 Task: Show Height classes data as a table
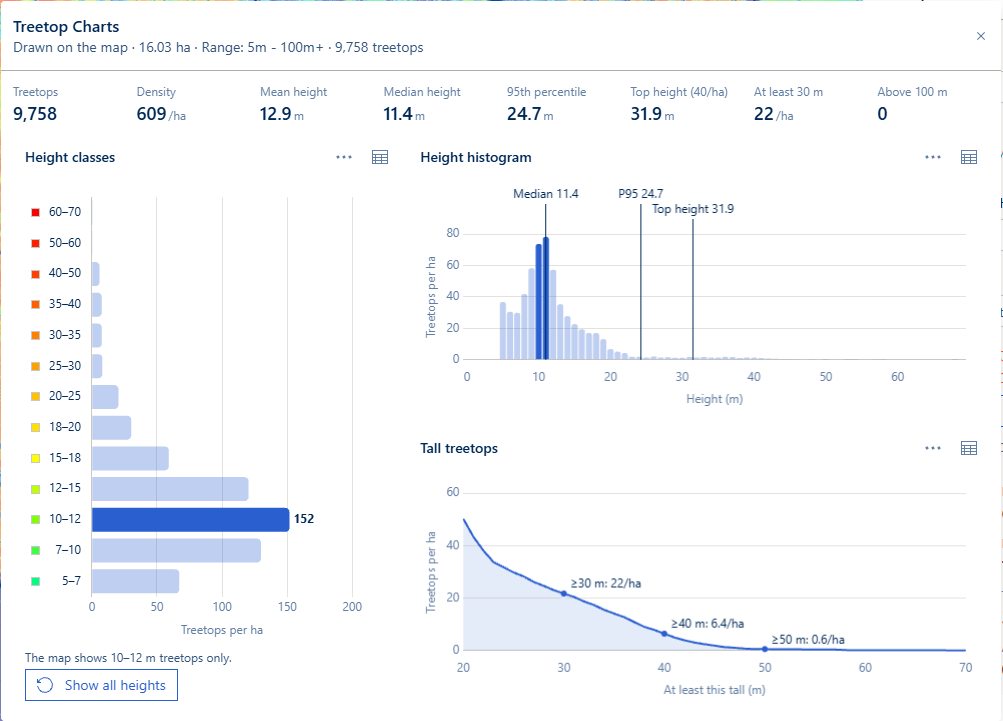(380, 157)
